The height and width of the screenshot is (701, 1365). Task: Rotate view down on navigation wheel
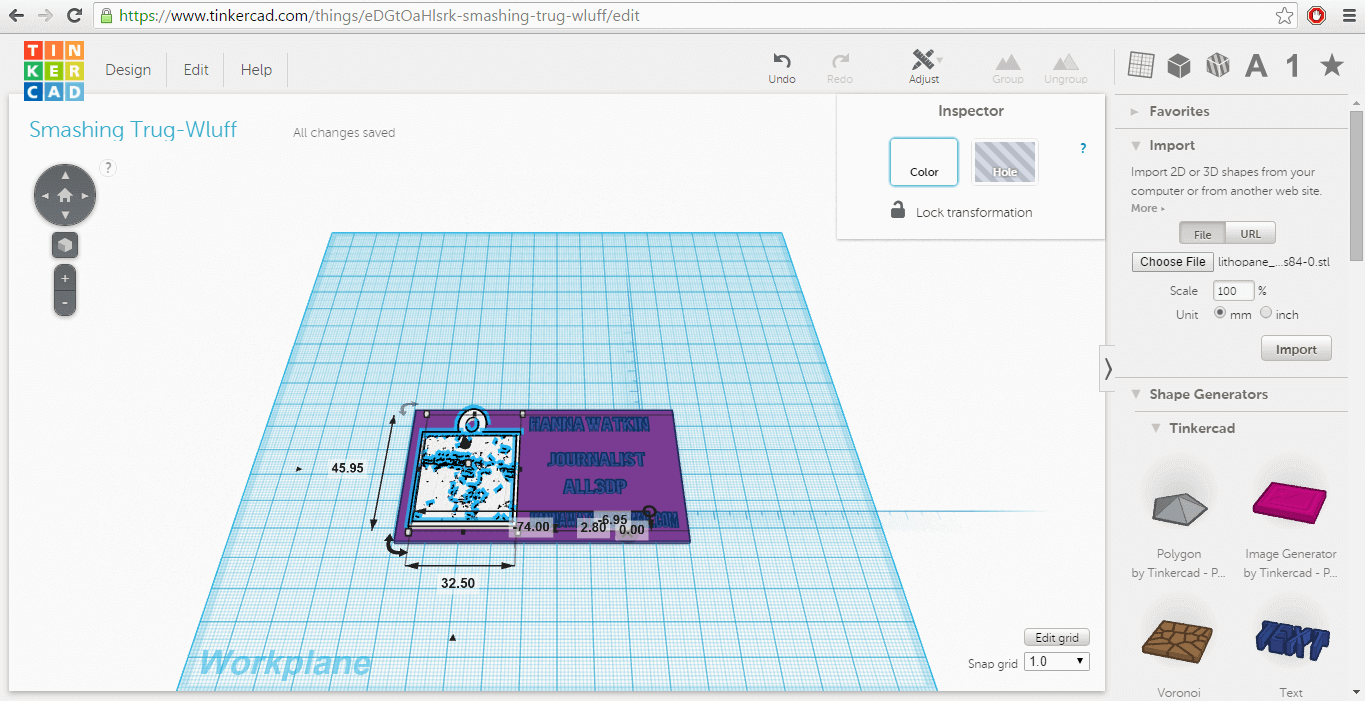coord(65,215)
